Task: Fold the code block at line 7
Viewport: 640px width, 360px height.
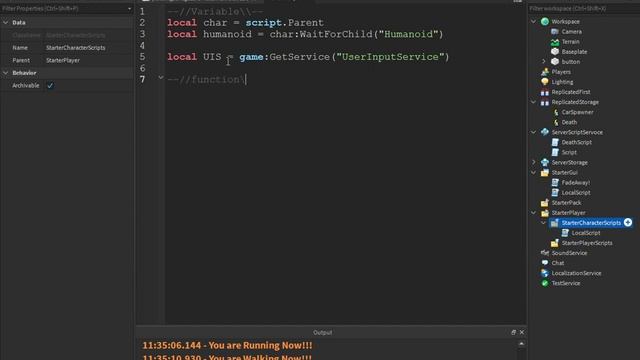Action: click(x=161, y=78)
